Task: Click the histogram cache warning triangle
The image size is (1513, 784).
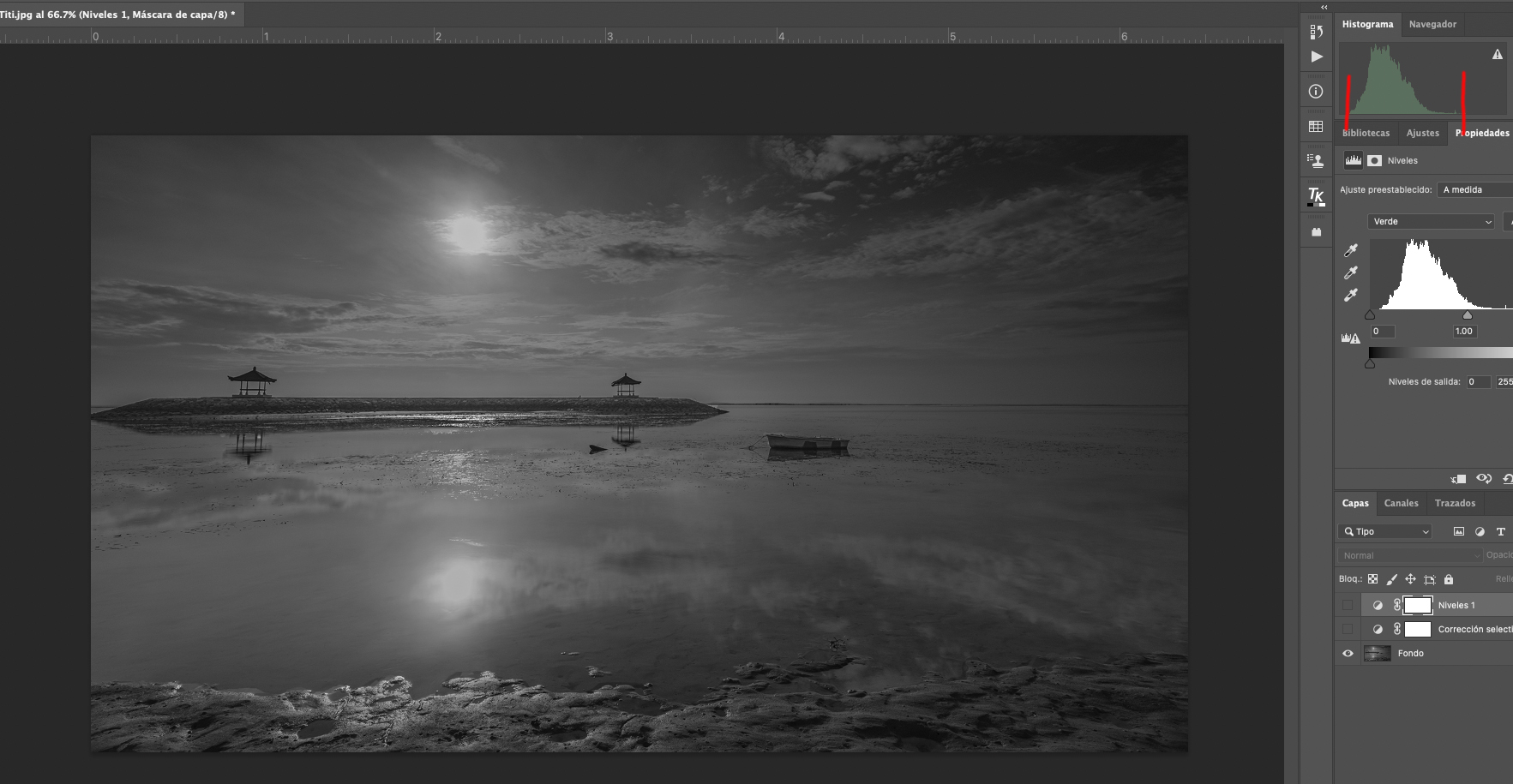Action: (x=1497, y=55)
